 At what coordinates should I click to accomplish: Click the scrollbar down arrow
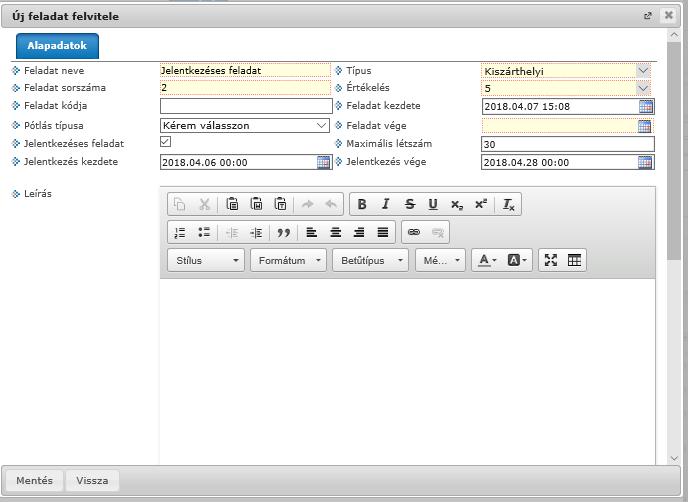click(x=674, y=459)
